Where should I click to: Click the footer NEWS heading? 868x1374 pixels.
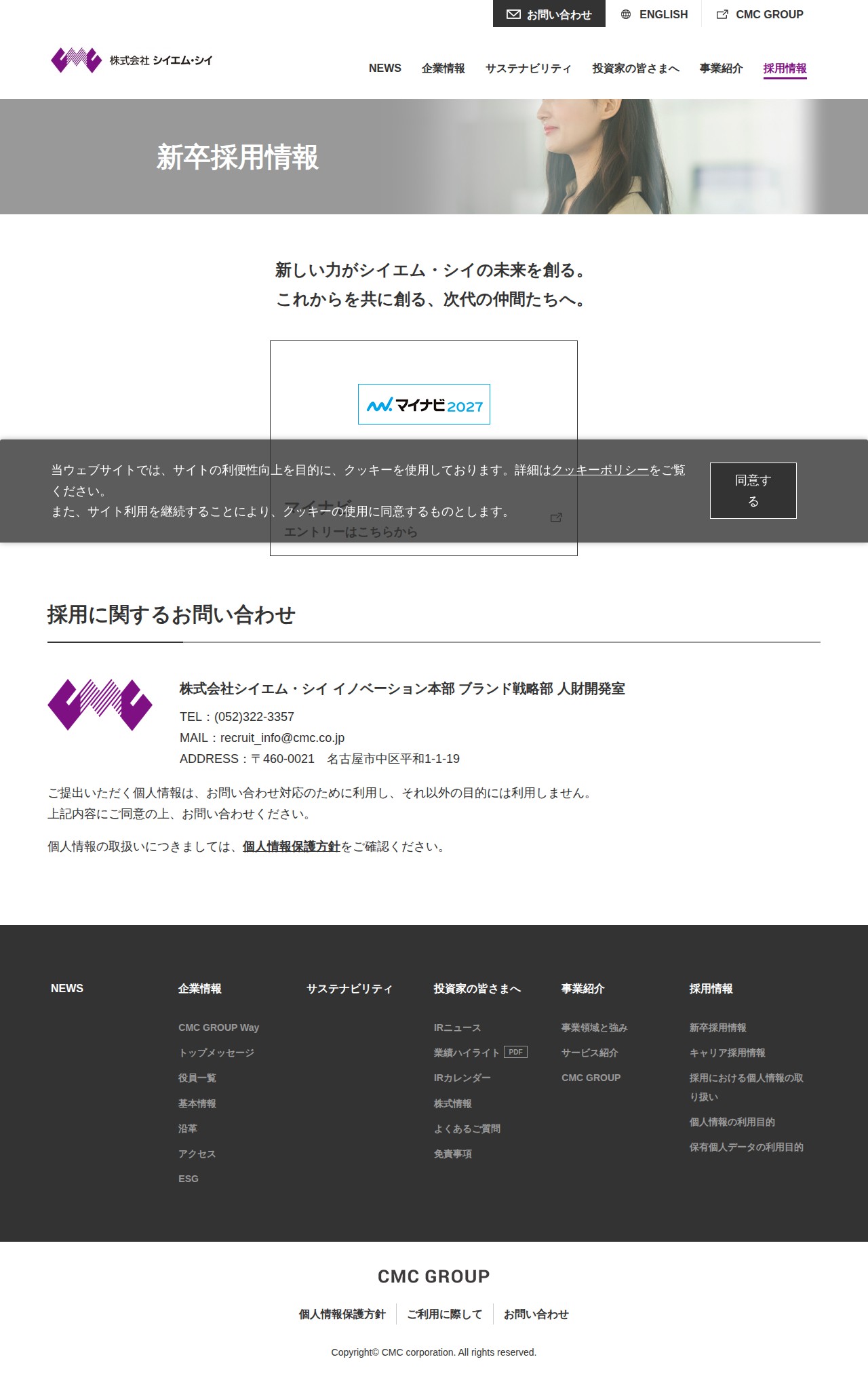67,988
